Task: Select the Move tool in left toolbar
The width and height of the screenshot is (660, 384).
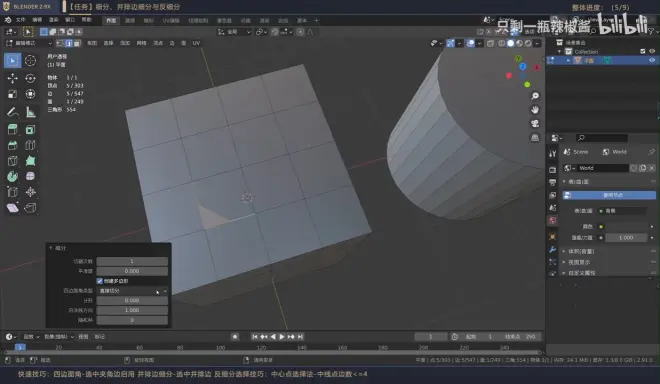Action: (x=12, y=78)
